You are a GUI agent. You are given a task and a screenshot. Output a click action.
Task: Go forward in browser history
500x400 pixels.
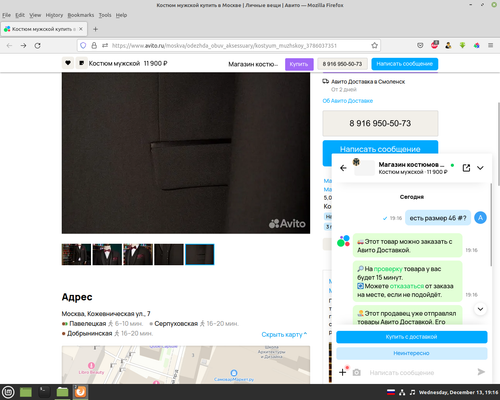[x=23, y=46]
